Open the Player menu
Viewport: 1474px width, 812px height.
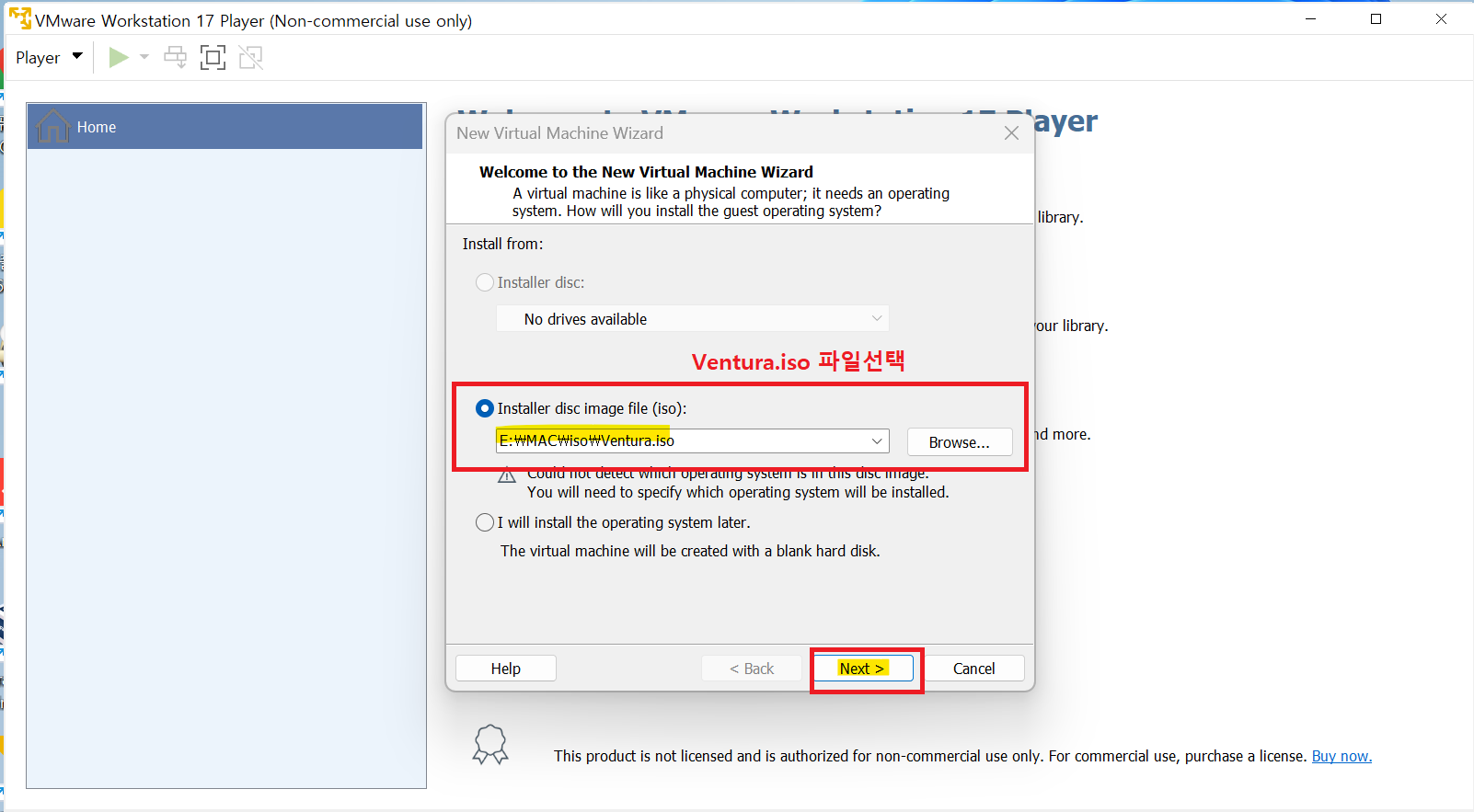point(49,57)
